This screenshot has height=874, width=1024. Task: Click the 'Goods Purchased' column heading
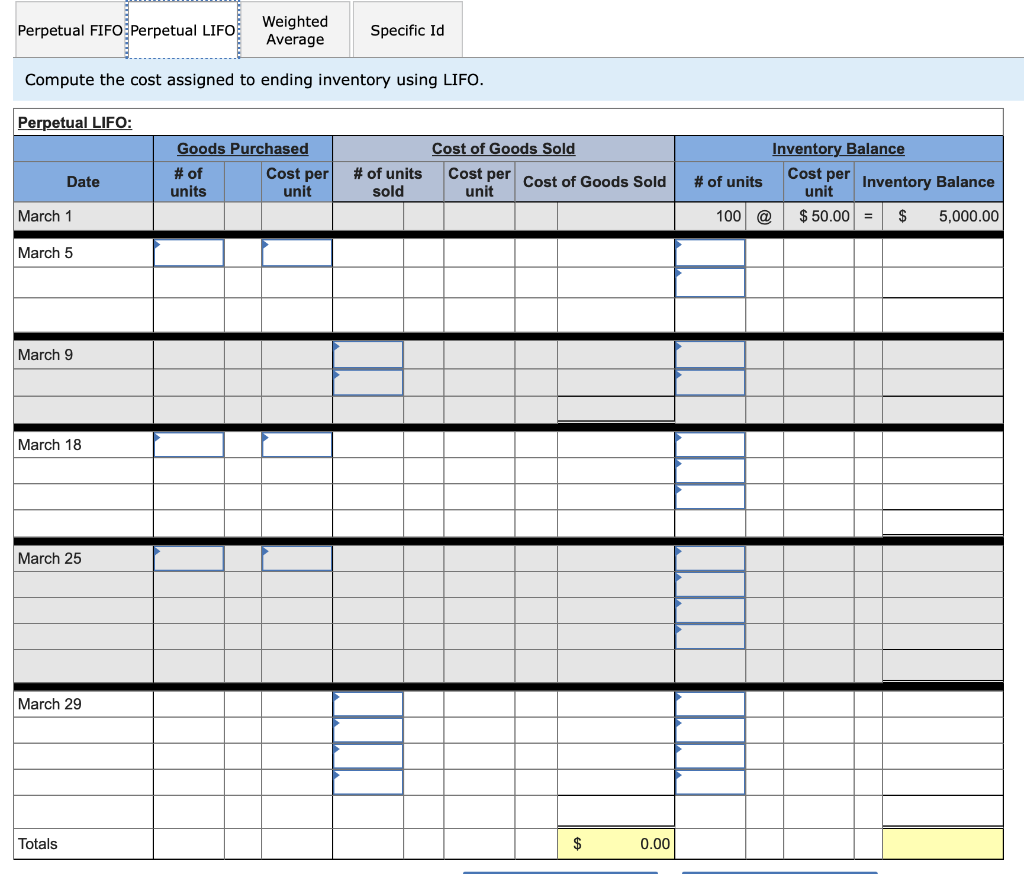pyautogui.click(x=243, y=149)
